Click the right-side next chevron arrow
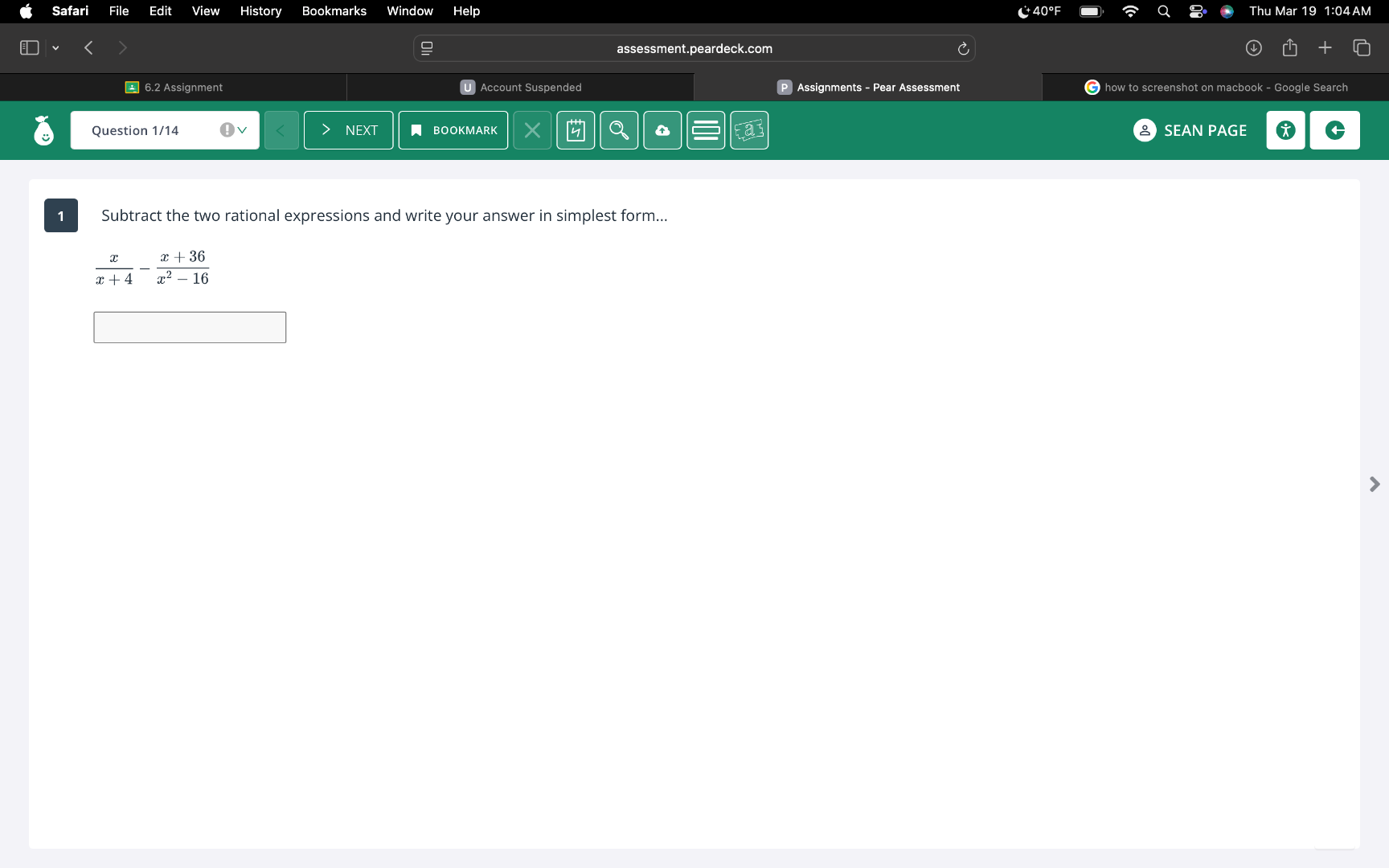The height and width of the screenshot is (868, 1389). click(1375, 484)
